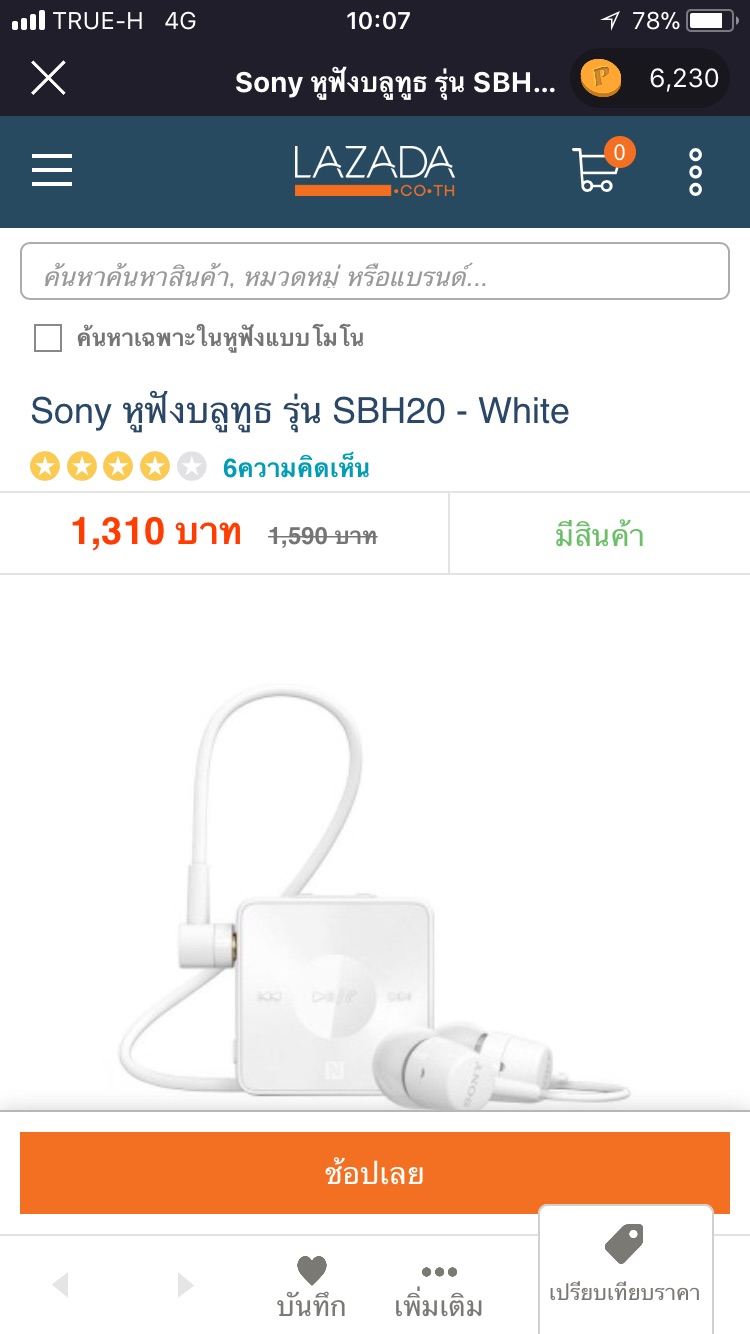750x1334 pixels.
Task: Save item with the heart บันทึก icon
Action: (x=311, y=1288)
